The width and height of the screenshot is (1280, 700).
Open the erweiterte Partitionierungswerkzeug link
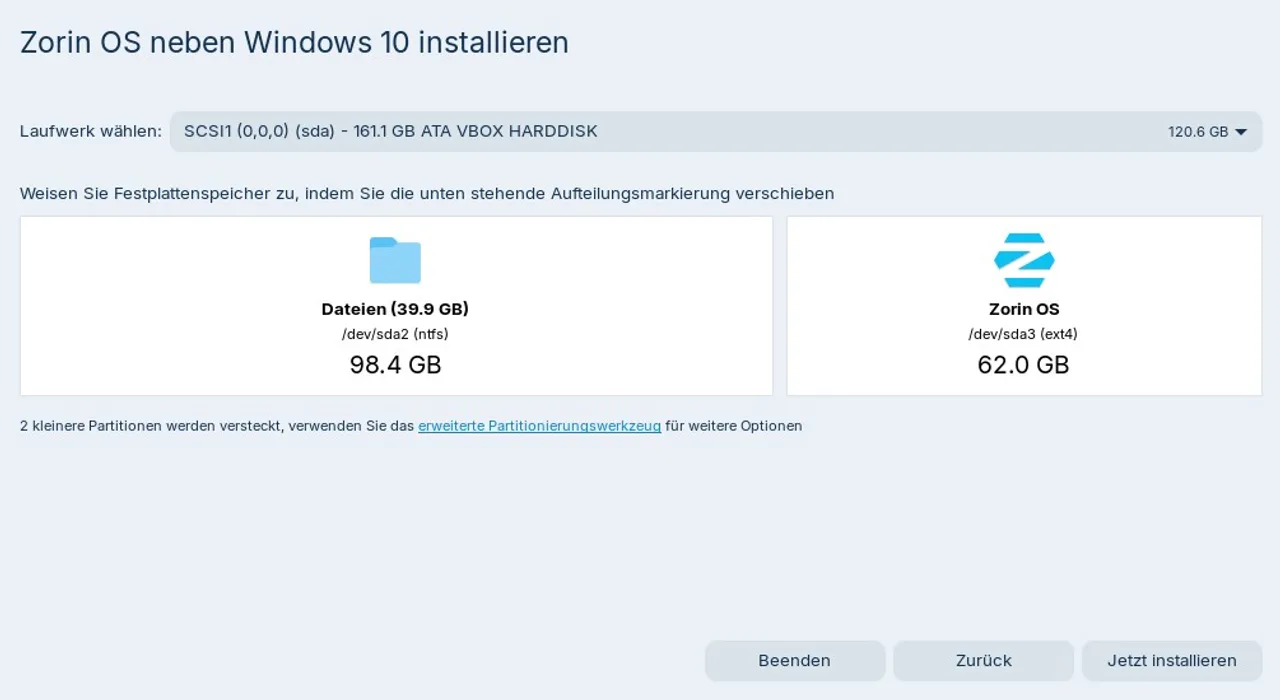coord(540,426)
